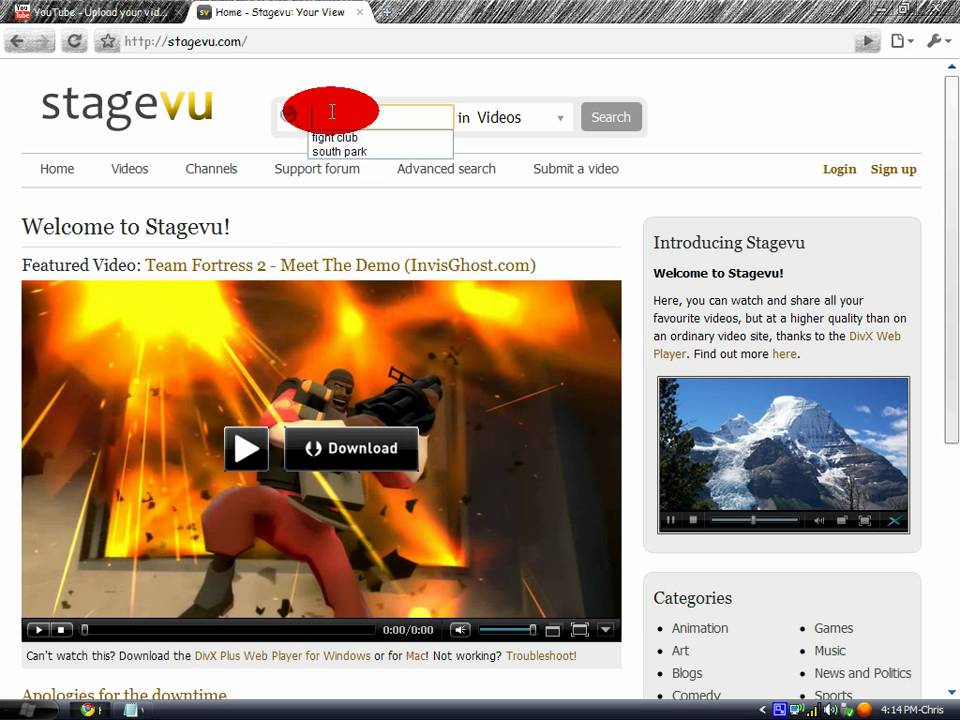The width and height of the screenshot is (960, 720).
Task: Click the stagevu logo
Action: click(x=127, y=107)
